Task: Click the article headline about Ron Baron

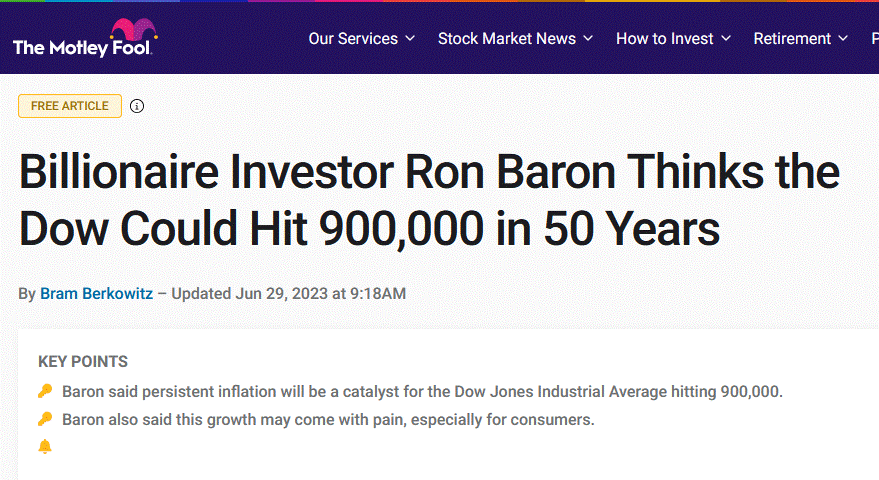Action: 428,201
